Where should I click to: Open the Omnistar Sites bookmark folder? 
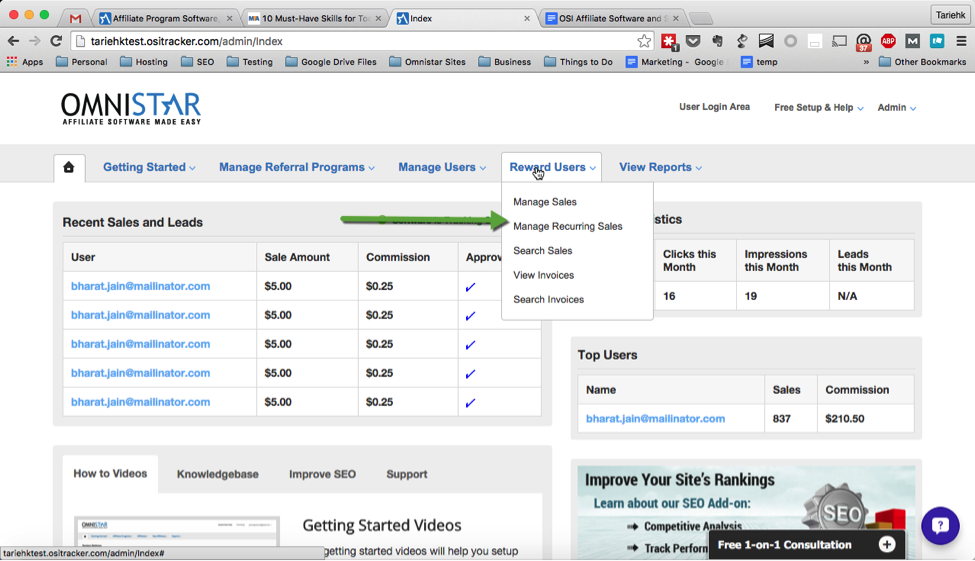pos(427,62)
